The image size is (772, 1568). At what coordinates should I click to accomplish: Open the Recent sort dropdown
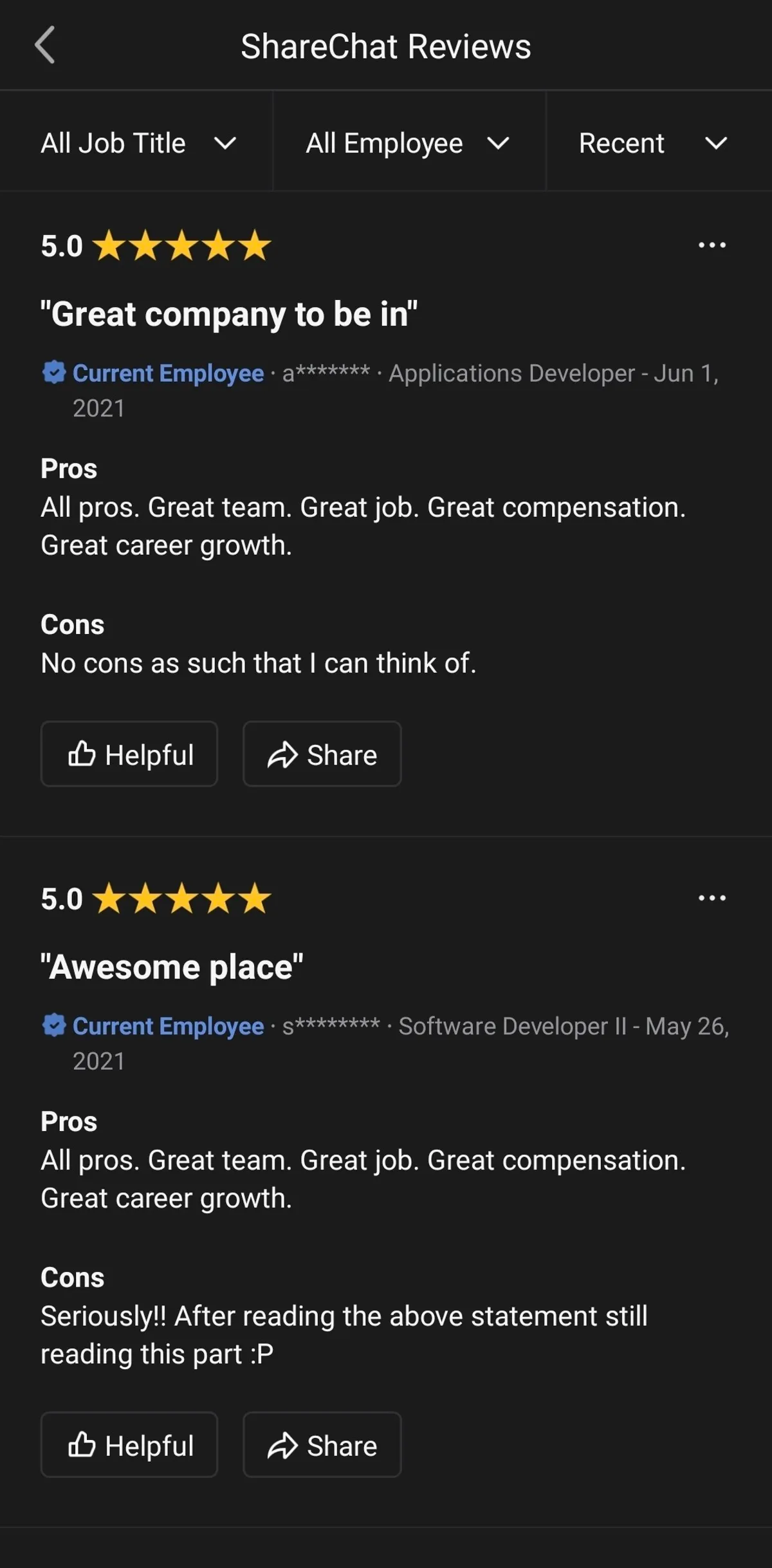pyautogui.click(x=652, y=143)
